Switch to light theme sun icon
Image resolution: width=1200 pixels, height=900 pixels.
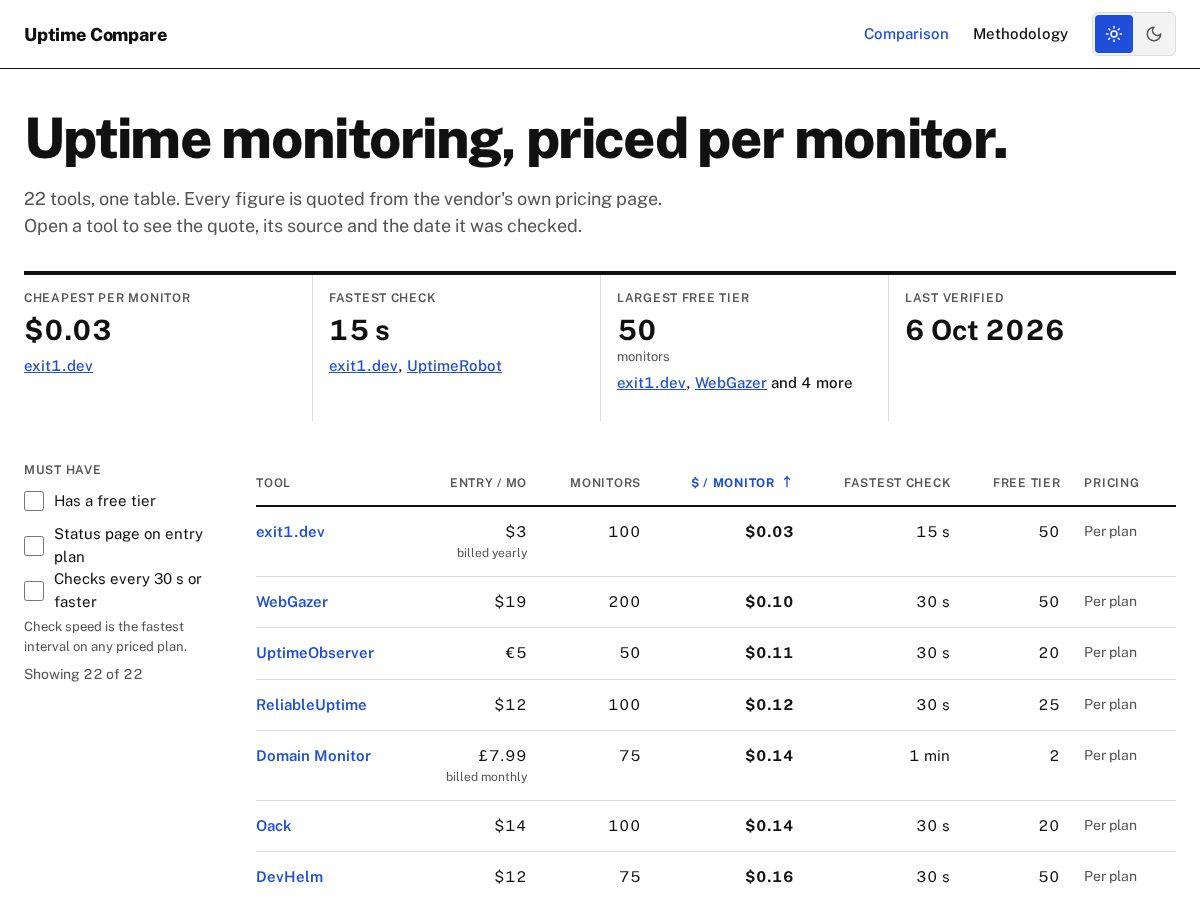[x=1114, y=34]
